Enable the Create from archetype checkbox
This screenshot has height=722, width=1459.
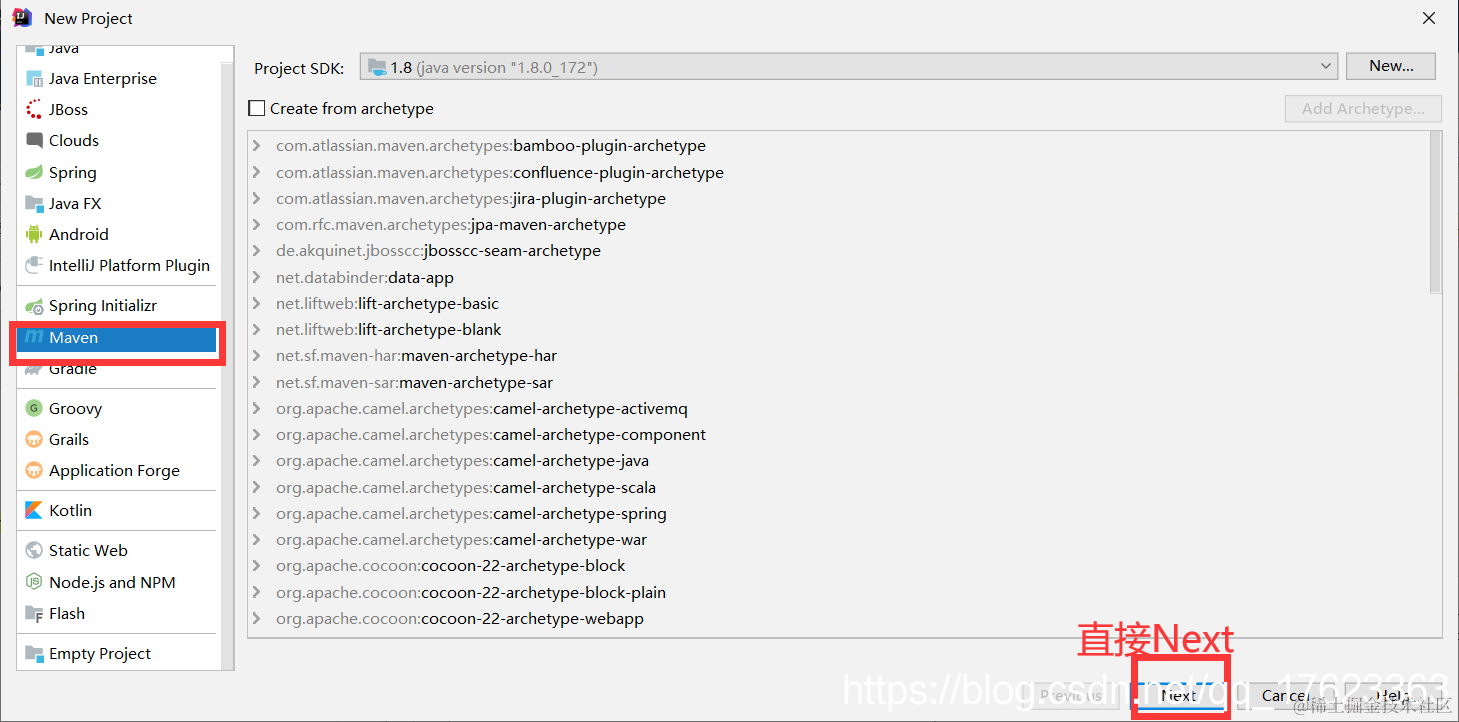(x=257, y=108)
